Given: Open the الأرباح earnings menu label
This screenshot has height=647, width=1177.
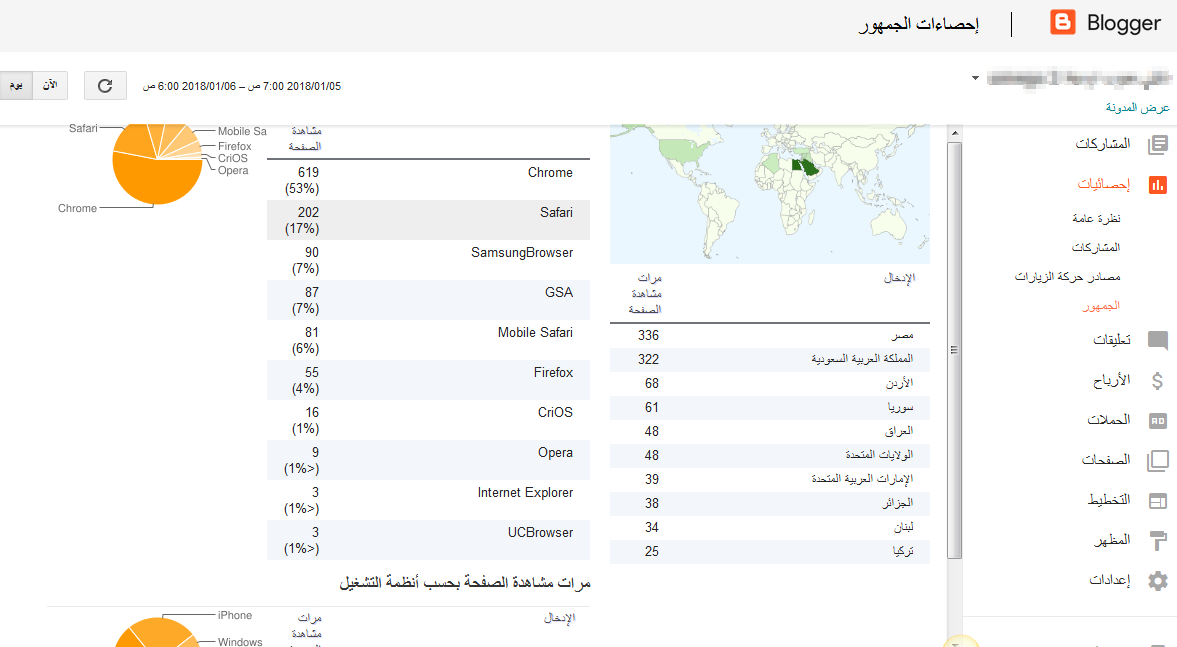Looking at the screenshot, I should [1112, 381].
